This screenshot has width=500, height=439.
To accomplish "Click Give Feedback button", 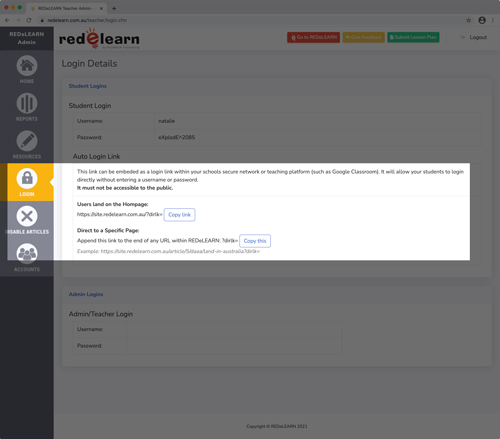I will click(x=364, y=37).
